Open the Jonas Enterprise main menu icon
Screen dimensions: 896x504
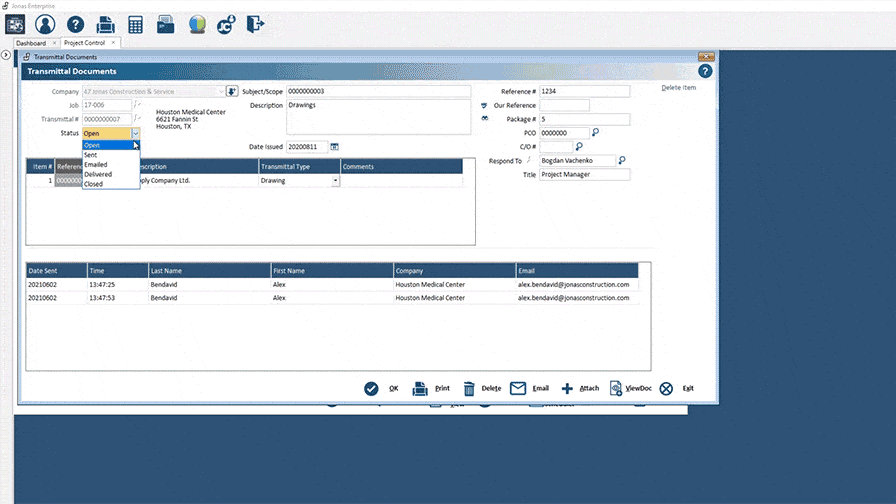pyautogui.click(x=15, y=25)
